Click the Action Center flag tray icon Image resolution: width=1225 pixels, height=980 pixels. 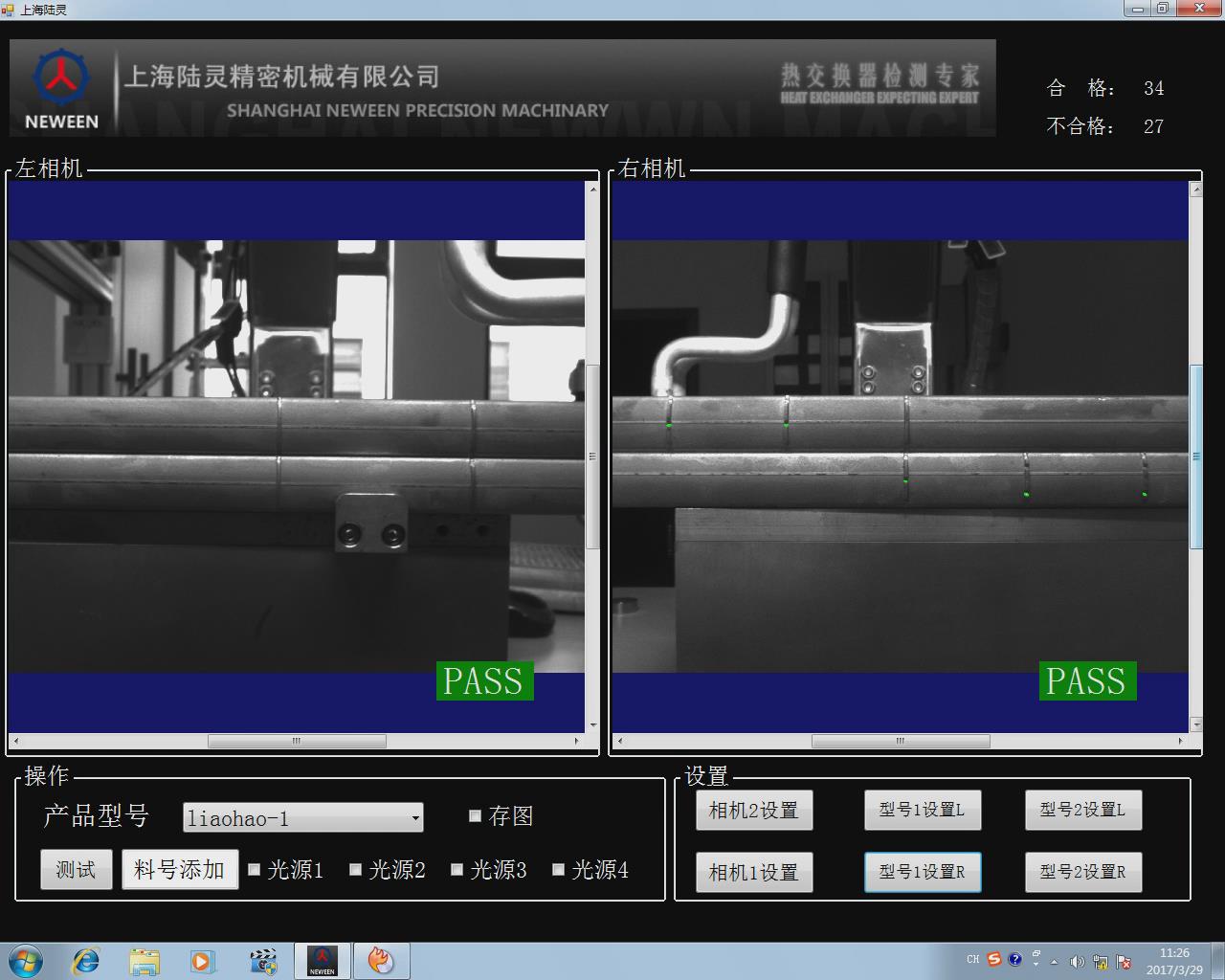click(x=1125, y=961)
